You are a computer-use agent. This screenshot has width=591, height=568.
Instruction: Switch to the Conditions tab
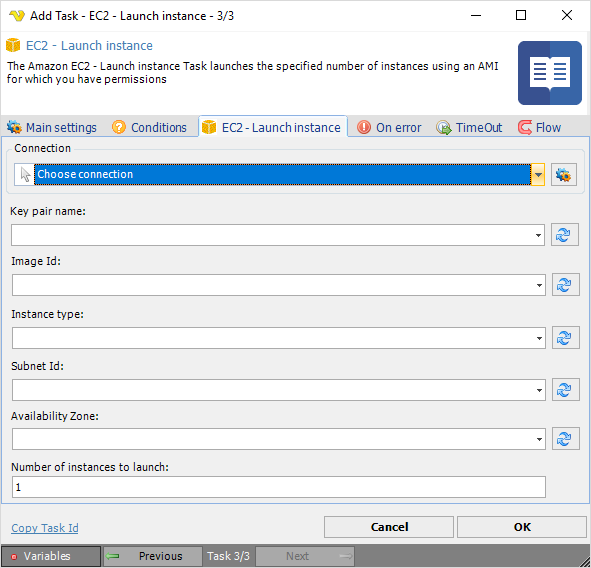point(149,127)
